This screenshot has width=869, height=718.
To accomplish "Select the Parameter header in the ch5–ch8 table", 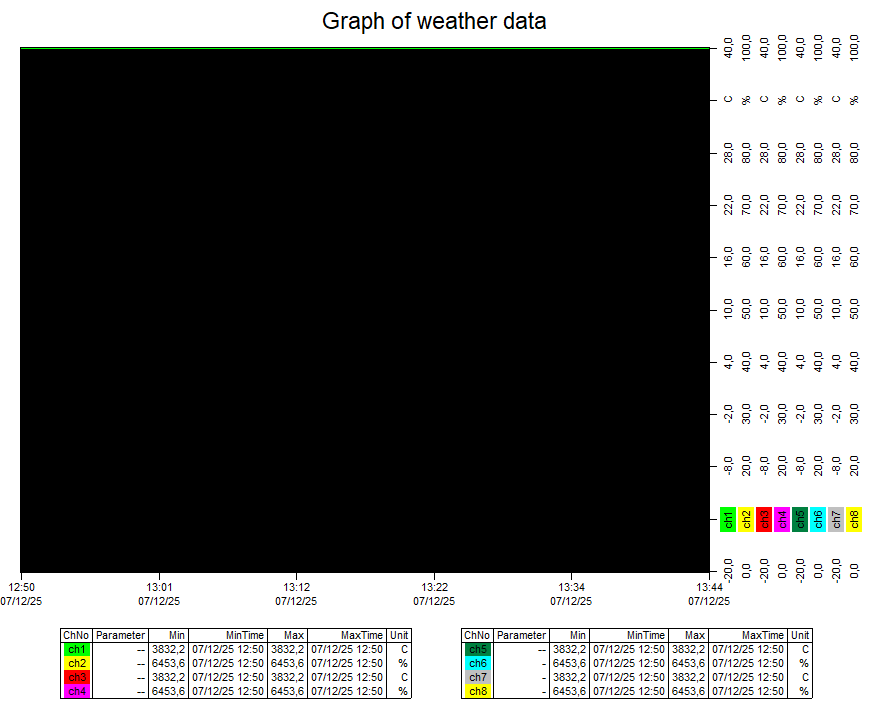I will click(x=521, y=635).
